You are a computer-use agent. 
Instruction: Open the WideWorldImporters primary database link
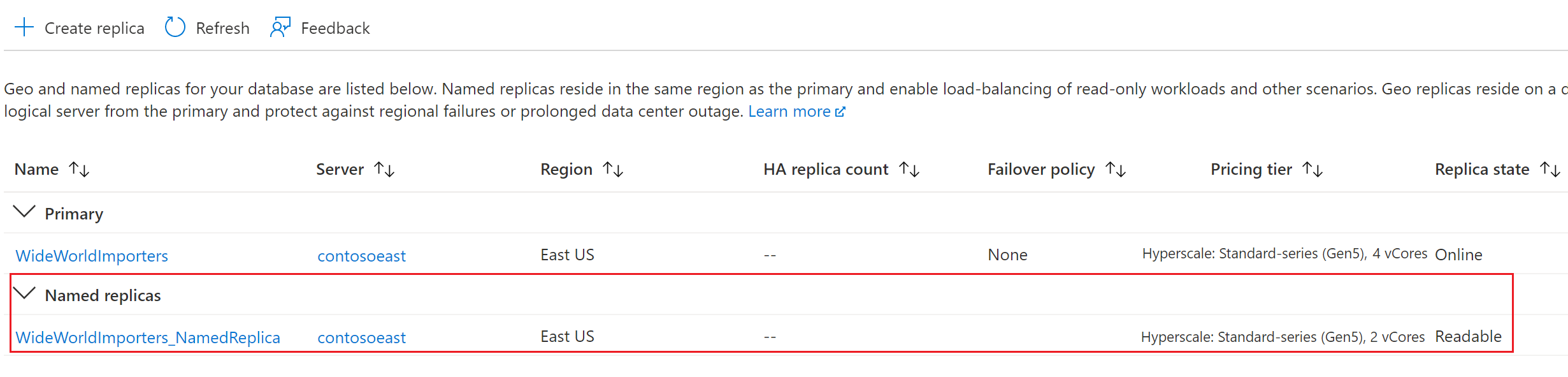click(92, 256)
